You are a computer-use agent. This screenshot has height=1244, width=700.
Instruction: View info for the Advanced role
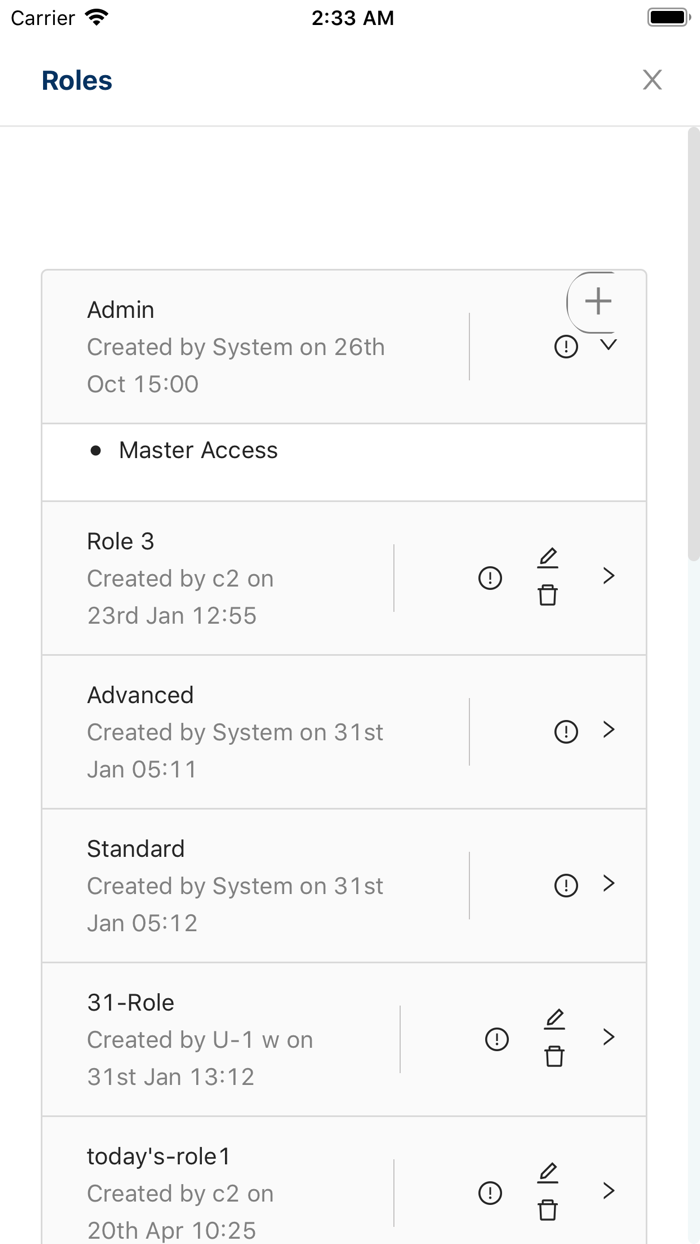tap(565, 732)
